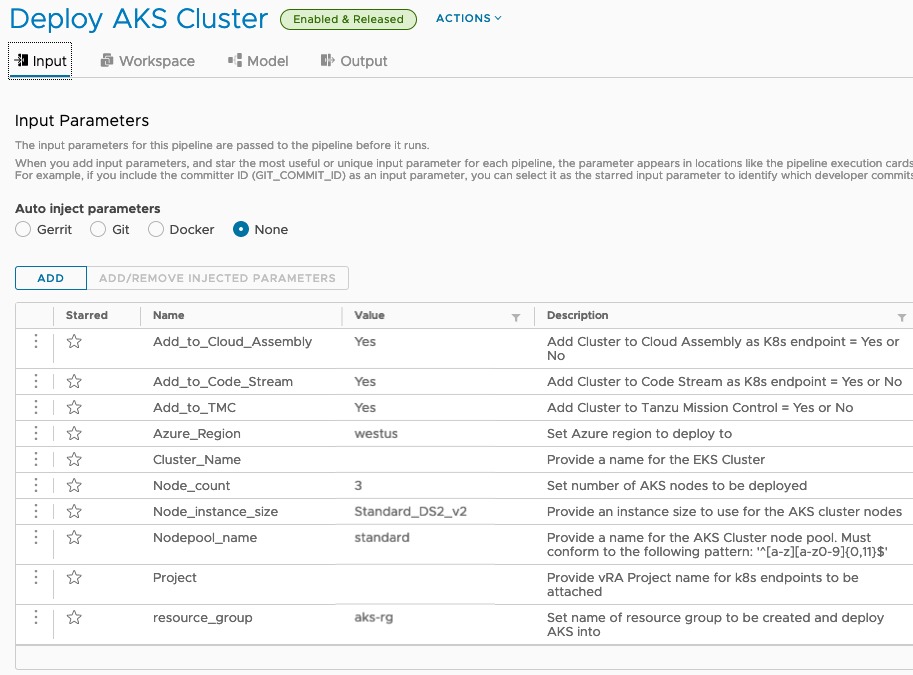The image size is (913, 675).
Task: Expand the ACTIONS dropdown menu
Action: 469,19
